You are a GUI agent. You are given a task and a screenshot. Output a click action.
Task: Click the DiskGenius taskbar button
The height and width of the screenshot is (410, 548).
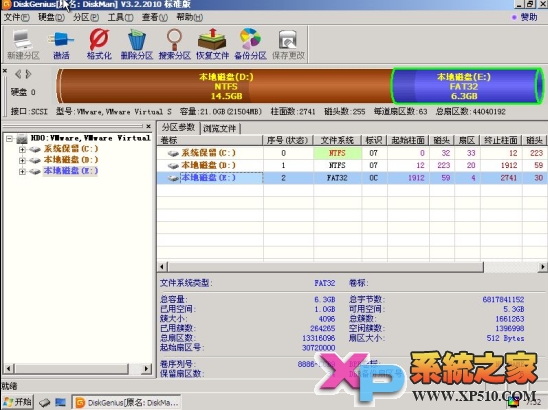point(127,403)
